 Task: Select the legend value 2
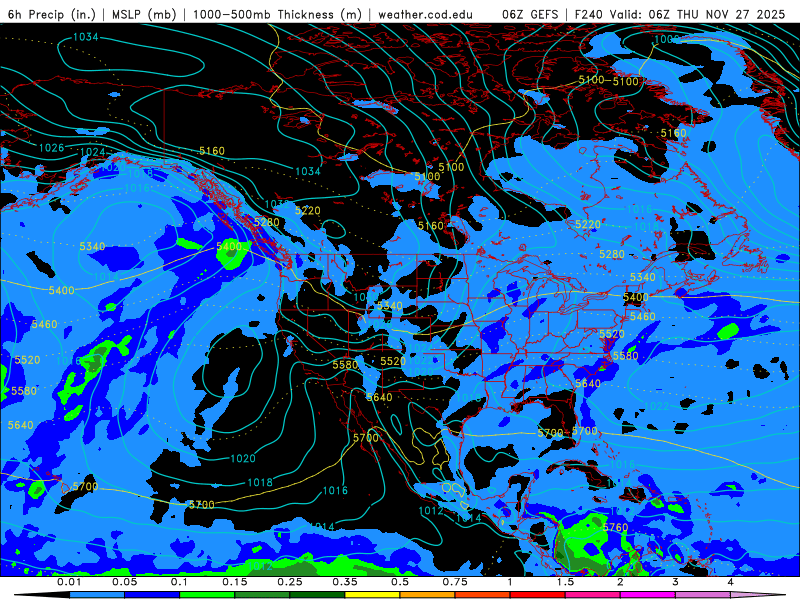point(620,582)
